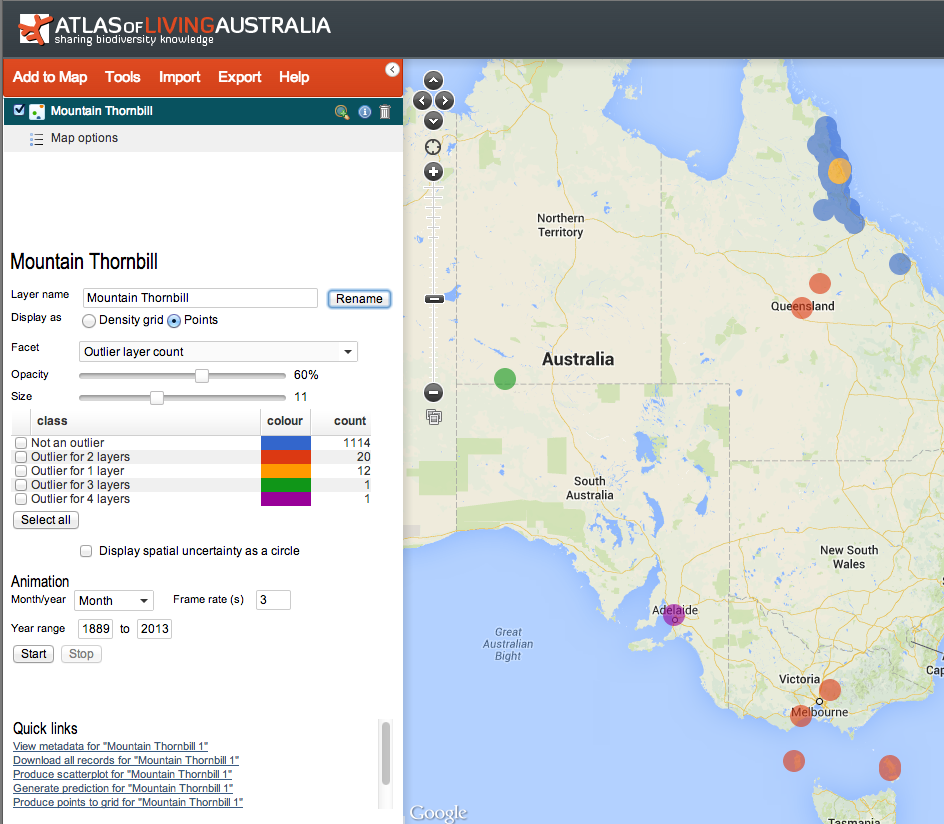Open the Month/year animation dropdown

tap(113, 600)
